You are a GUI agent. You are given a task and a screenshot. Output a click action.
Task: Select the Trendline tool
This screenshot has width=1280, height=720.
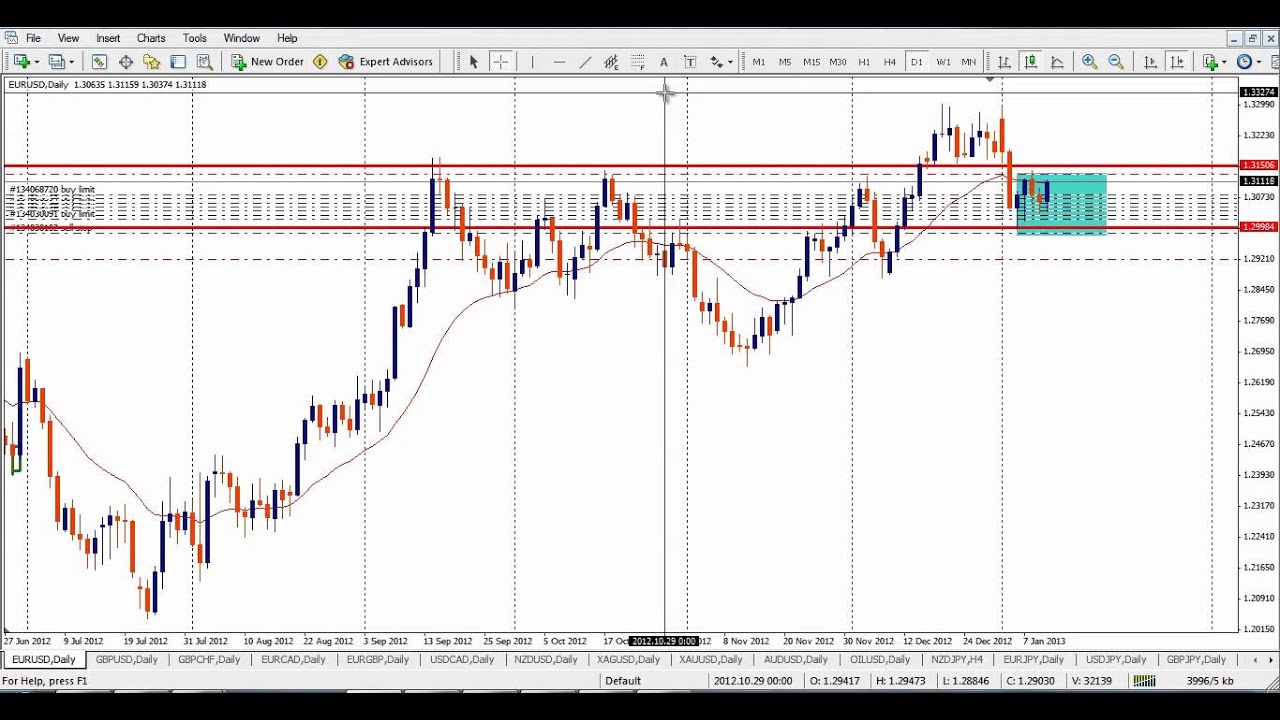pos(585,62)
